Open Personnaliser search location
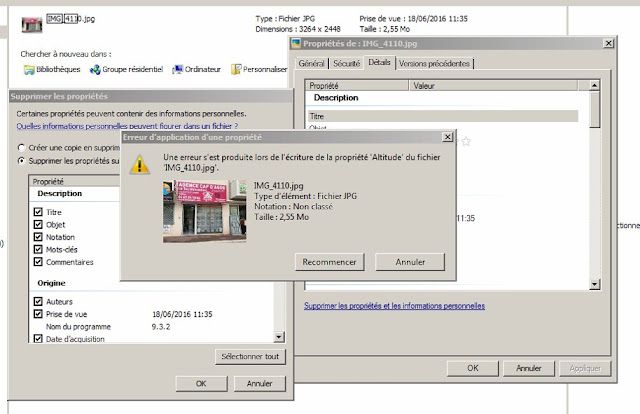The width and height of the screenshot is (640, 414). tap(259, 69)
